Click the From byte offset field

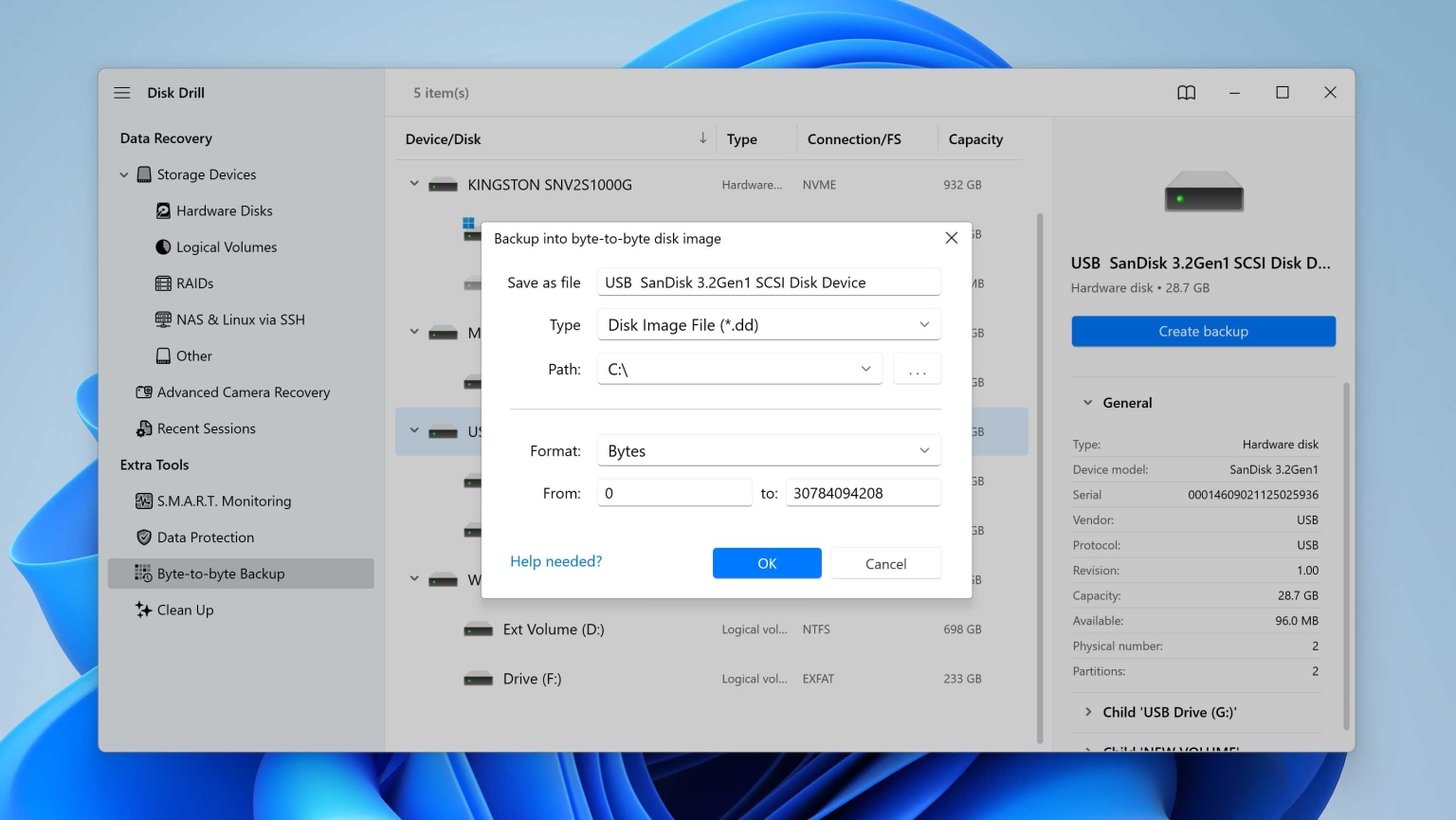tap(675, 493)
